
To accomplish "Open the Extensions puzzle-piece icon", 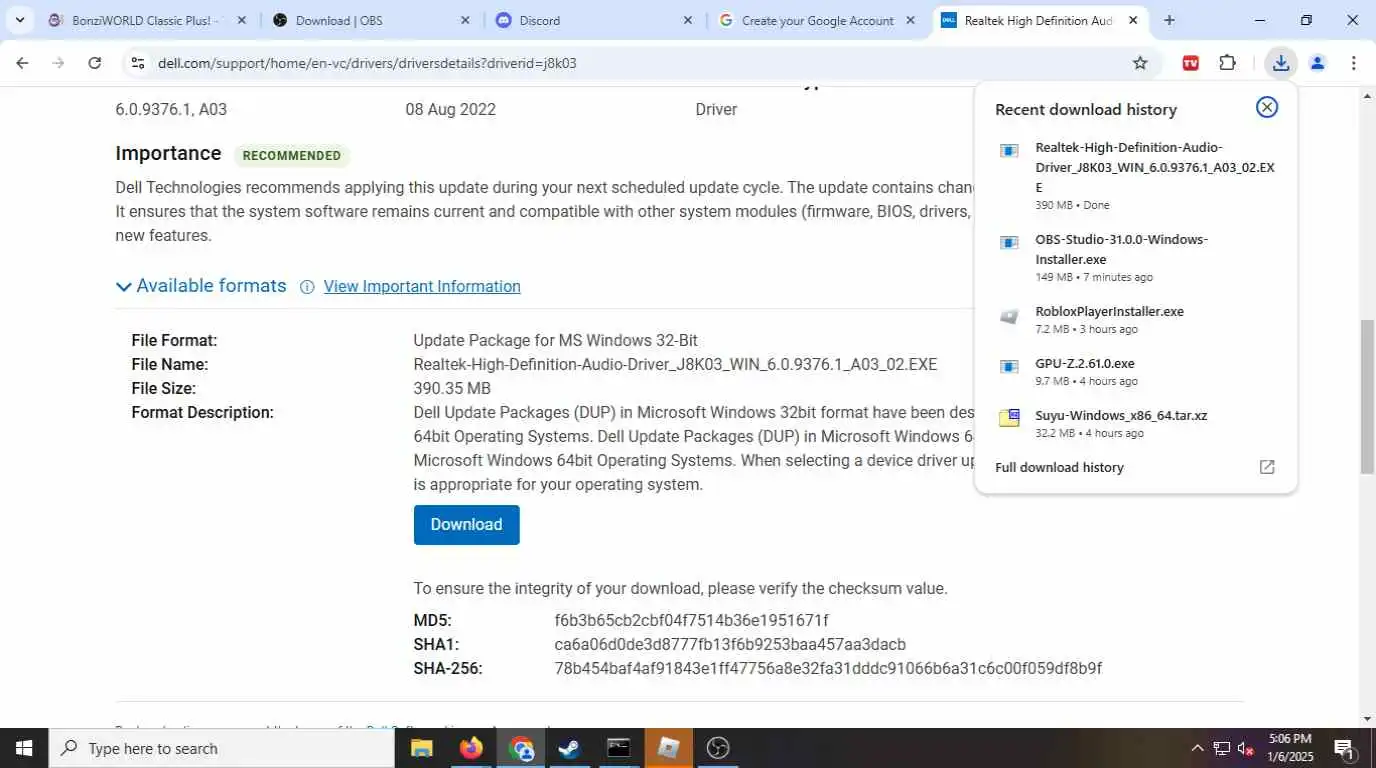I will (1228, 63).
